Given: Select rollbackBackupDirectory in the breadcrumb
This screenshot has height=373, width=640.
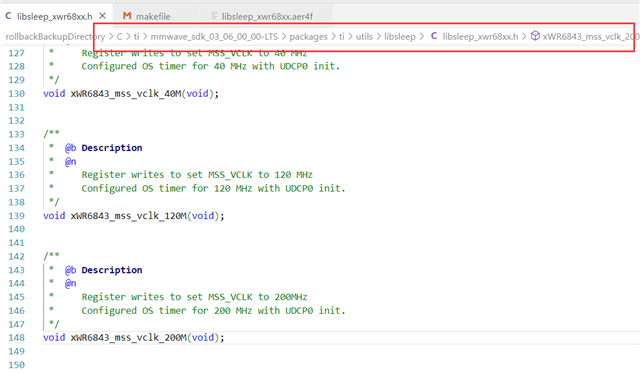Looking at the screenshot, I should coord(55,37).
